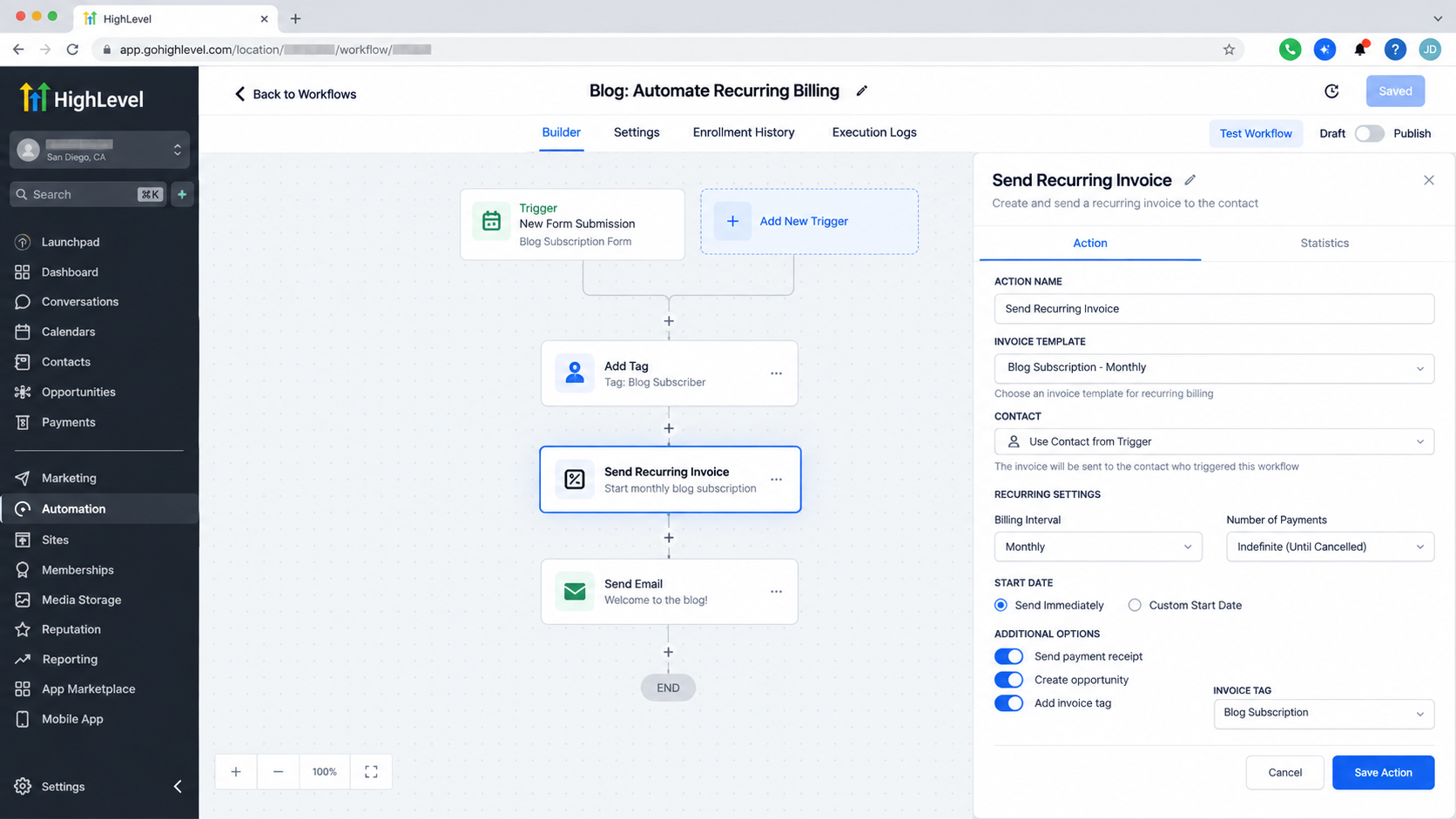Open Invoice Tag dropdown
Viewport: 1456px width, 819px height.
pyautogui.click(x=1324, y=713)
